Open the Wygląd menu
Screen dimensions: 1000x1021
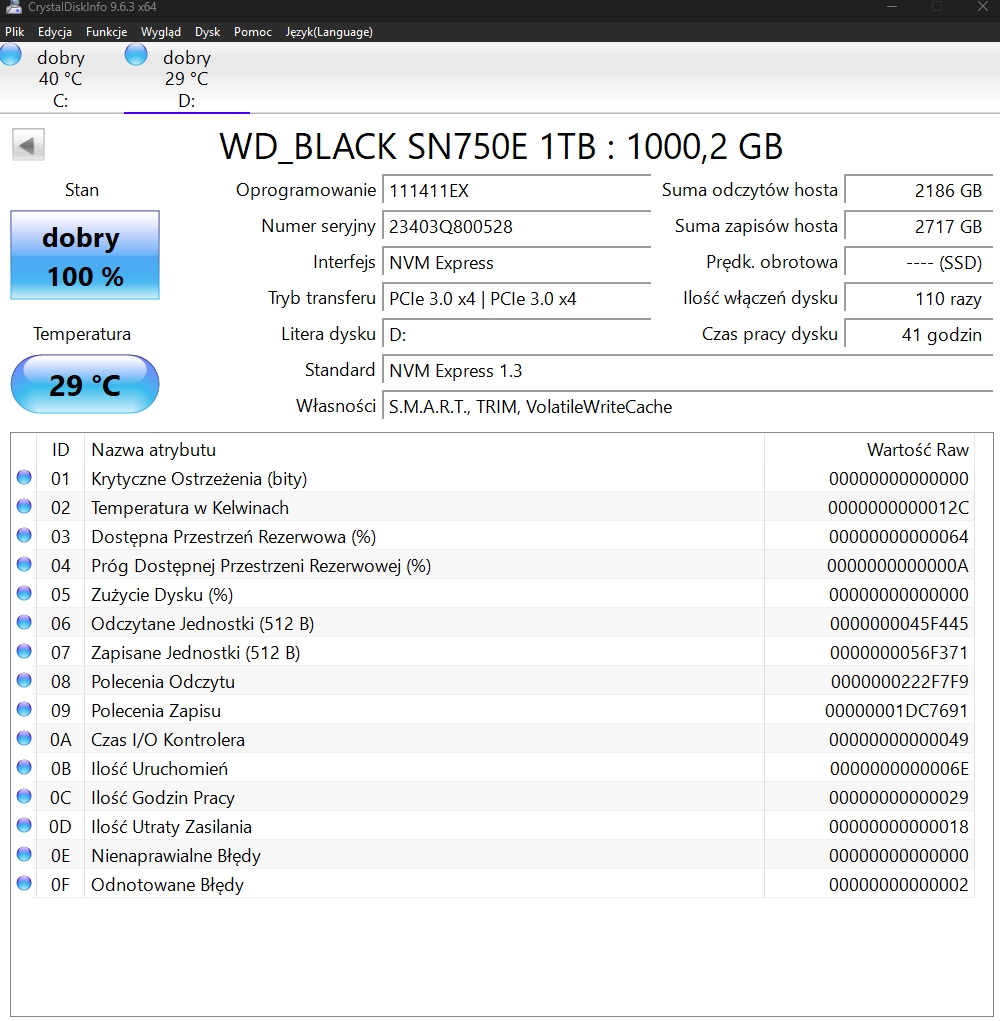[161, 32]
